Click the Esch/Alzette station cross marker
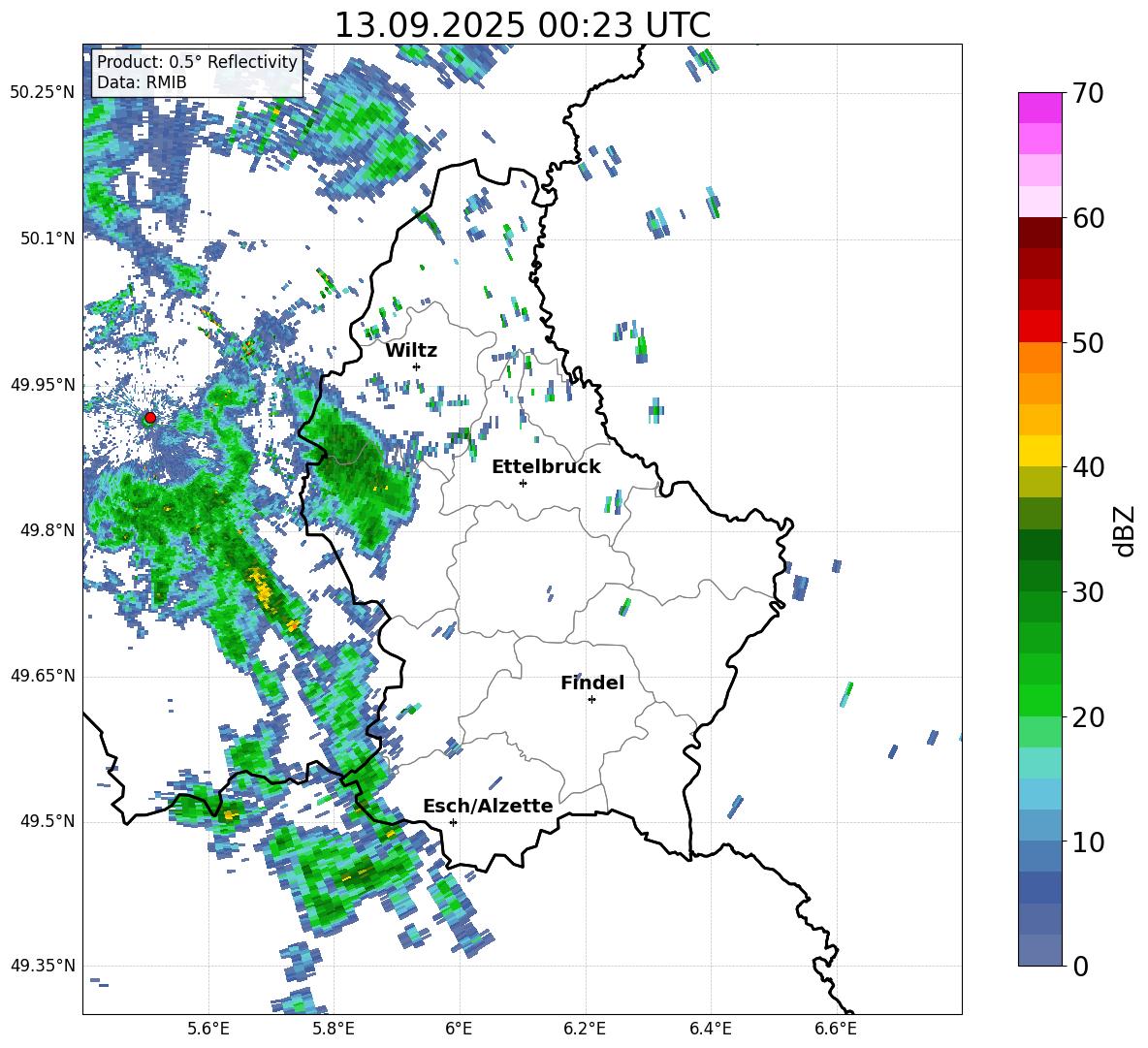 pos(453,822)
